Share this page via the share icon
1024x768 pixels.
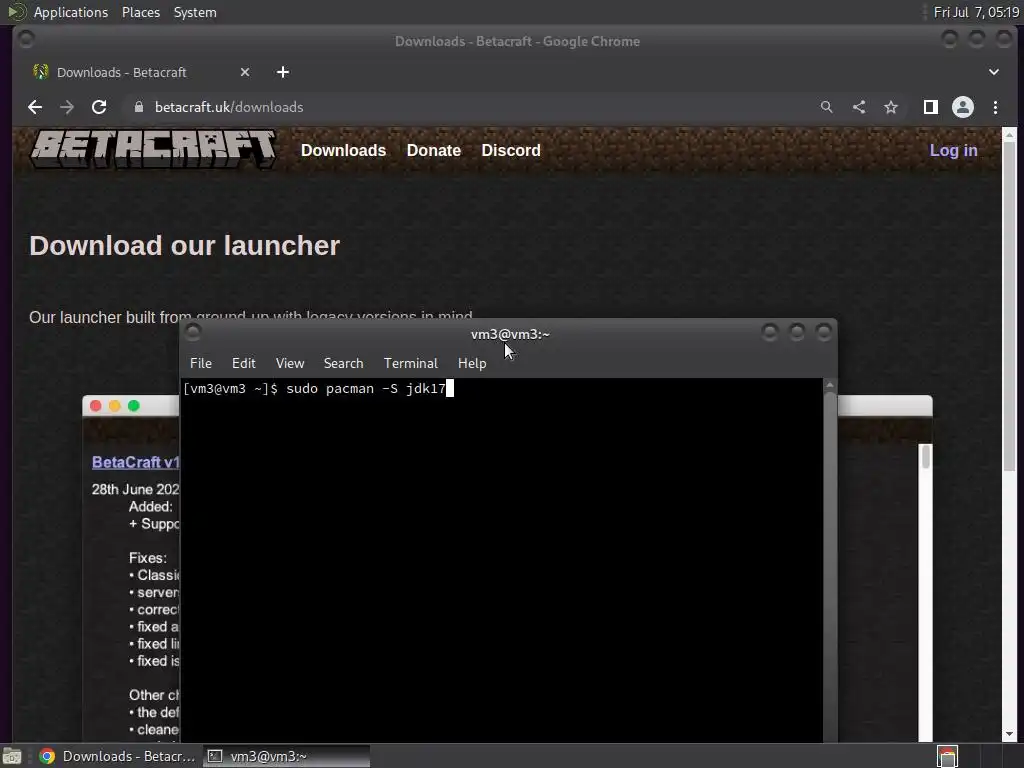point(859,107)
